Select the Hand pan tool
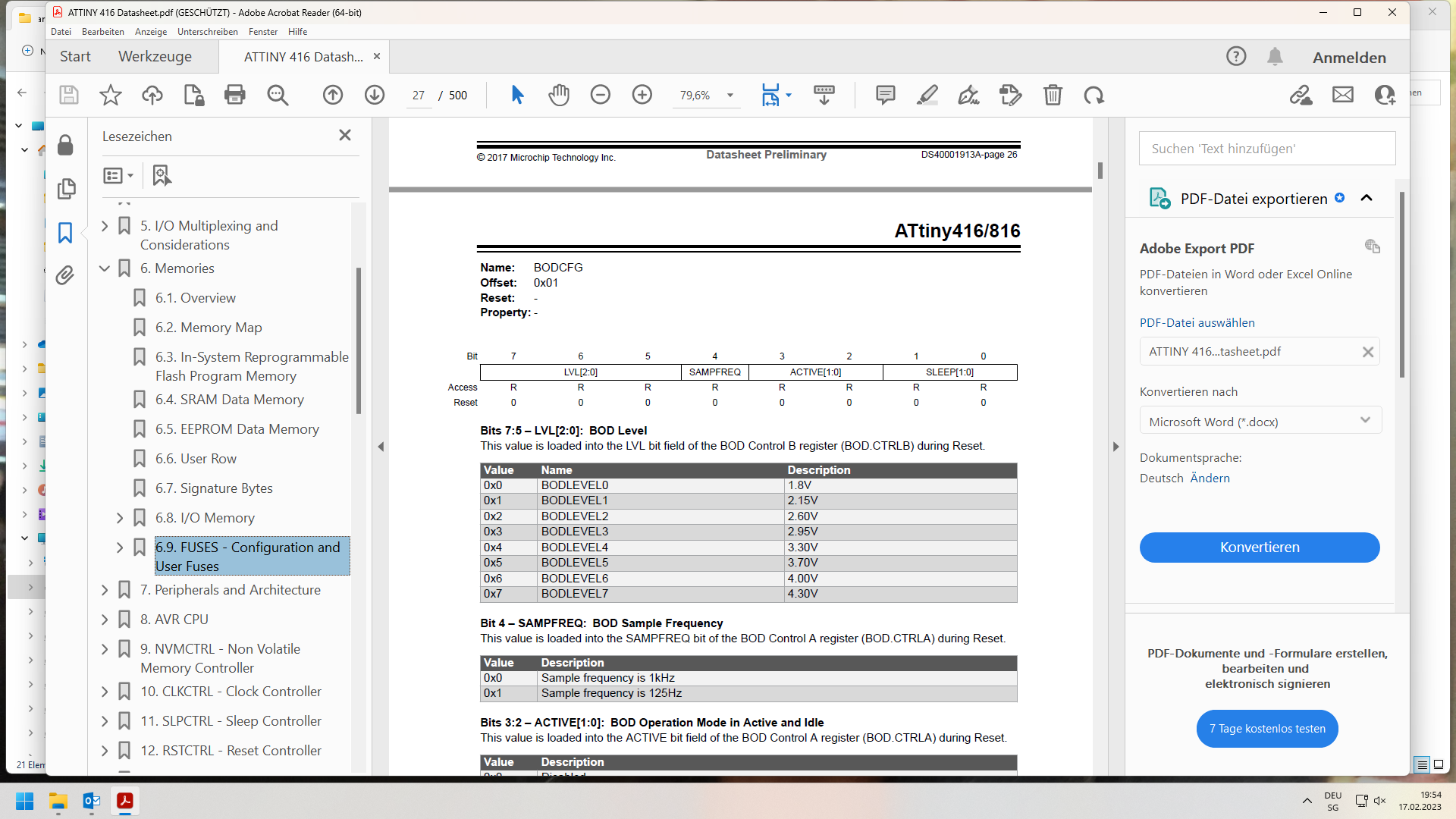The image size is (1456, 819). [559, 95]
